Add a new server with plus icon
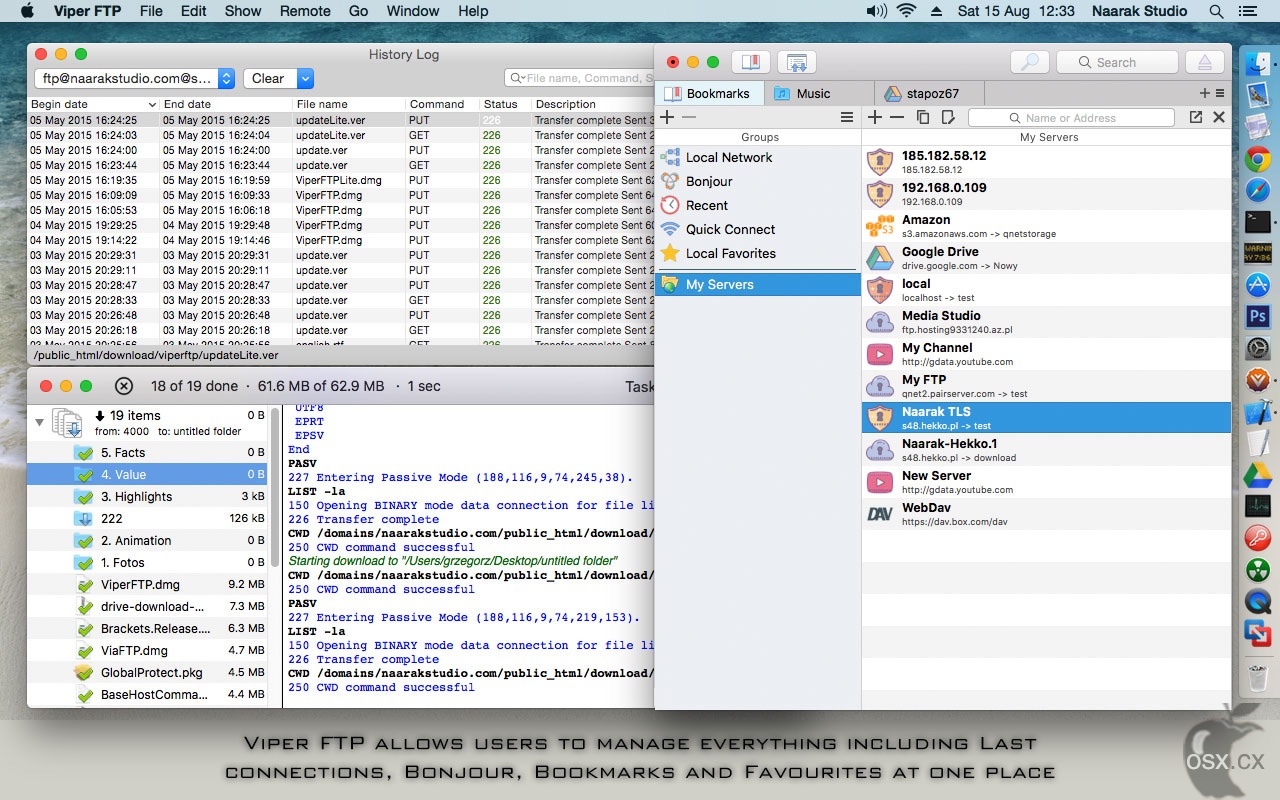 point(875,117)
